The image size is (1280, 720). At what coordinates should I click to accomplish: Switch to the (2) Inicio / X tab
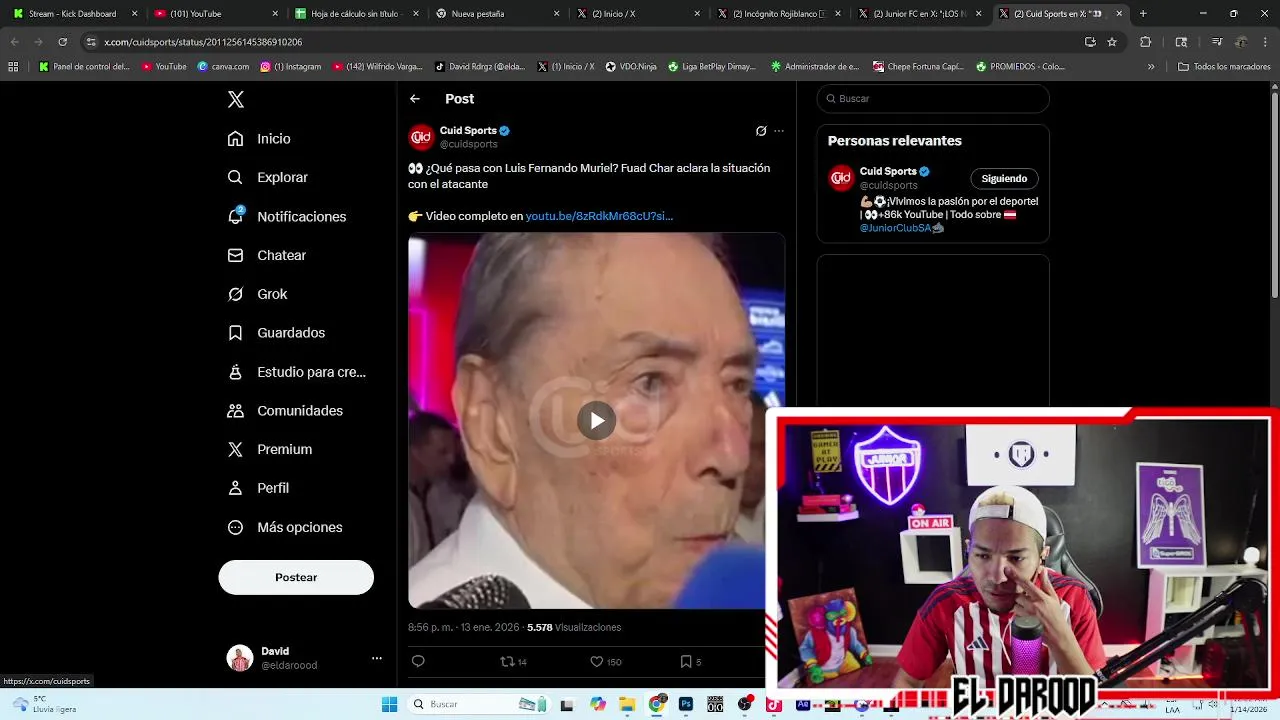[638, 14]
